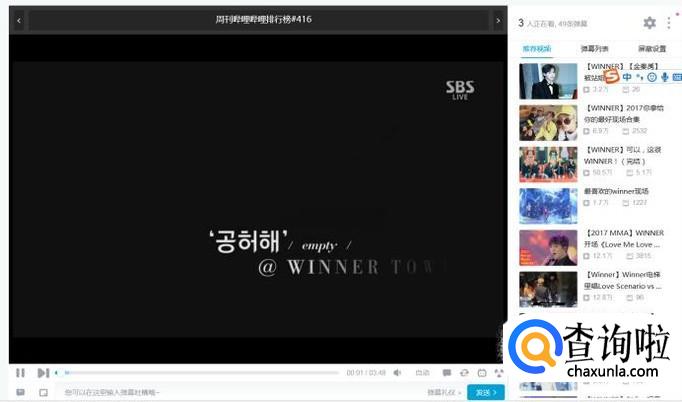This screenshot has width=682, height=402.
Task: Toggle the danmaku comment bubble icon in player bar
Action: tap(447, 373)
